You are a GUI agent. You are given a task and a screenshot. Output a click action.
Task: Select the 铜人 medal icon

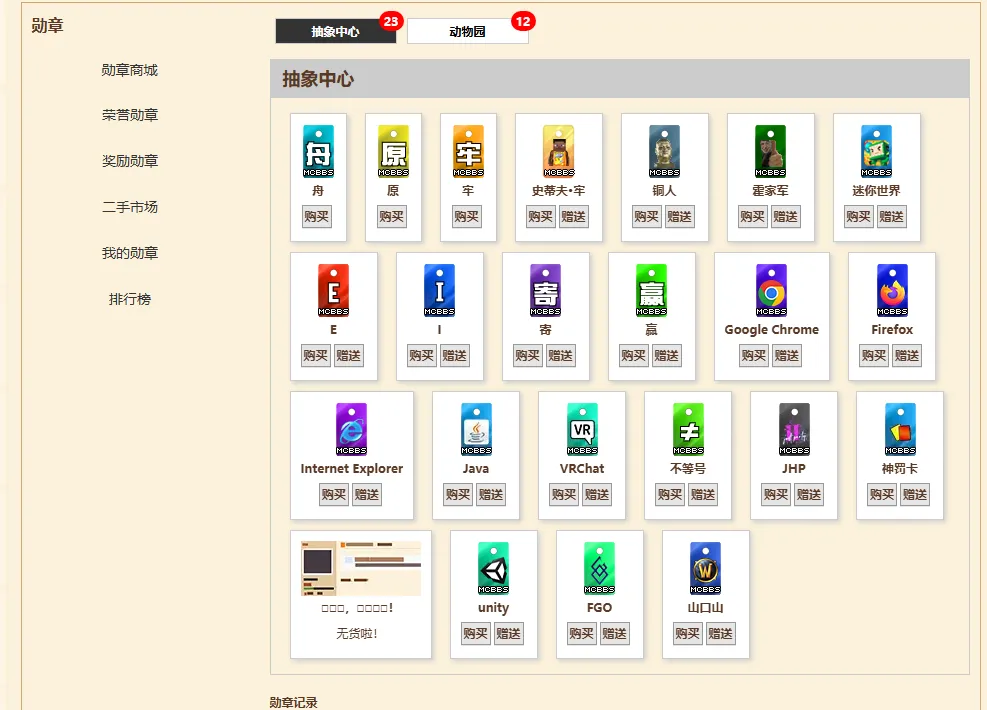(x=665, y=151)
